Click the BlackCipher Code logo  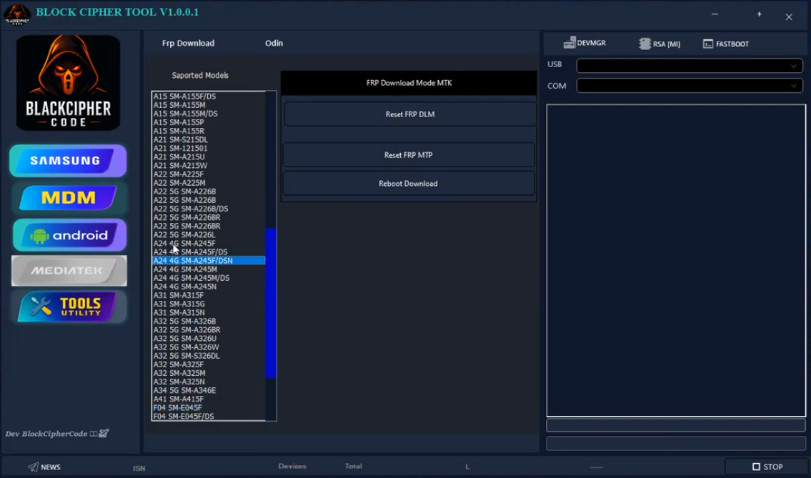click(68, 83)
